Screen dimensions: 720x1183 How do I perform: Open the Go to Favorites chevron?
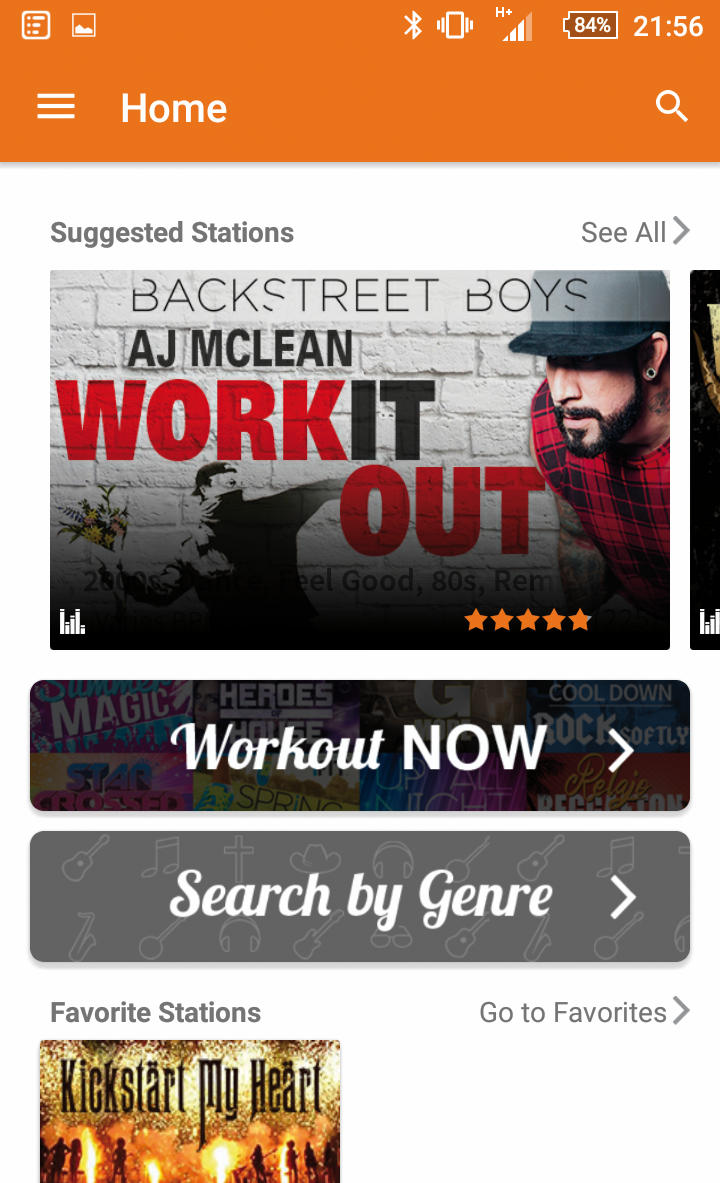681,1010
